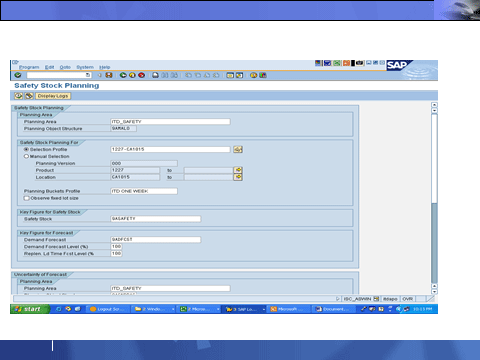The image size is (480, 360).
Task: Open the Program menu
Action: 29,67
